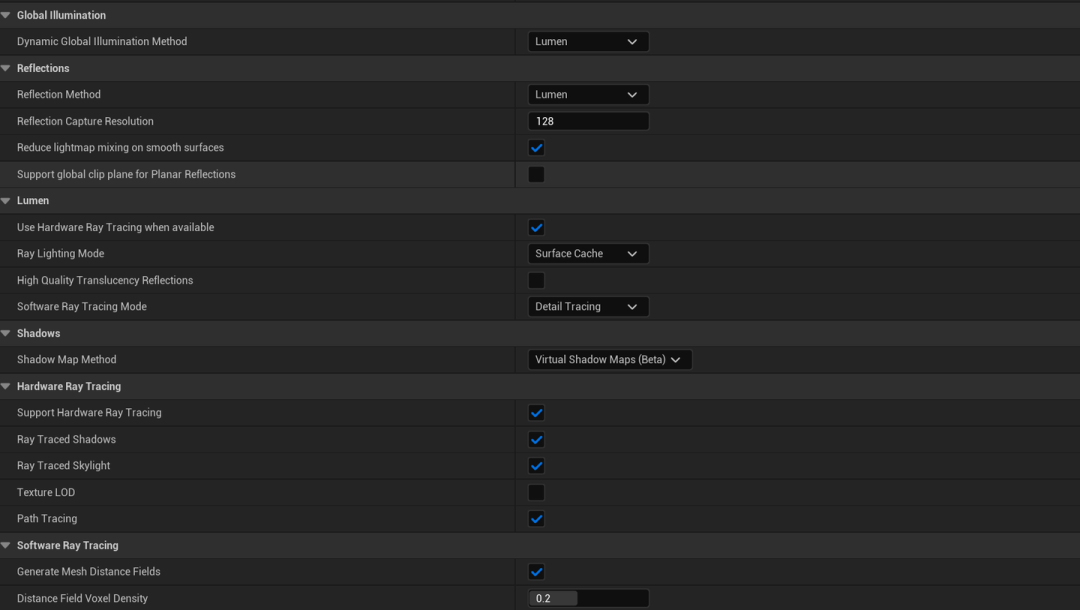Uncheck Support Hardware Ray Tracing
This screenshot has width=1080, height=610.
[x=536, y=412]
